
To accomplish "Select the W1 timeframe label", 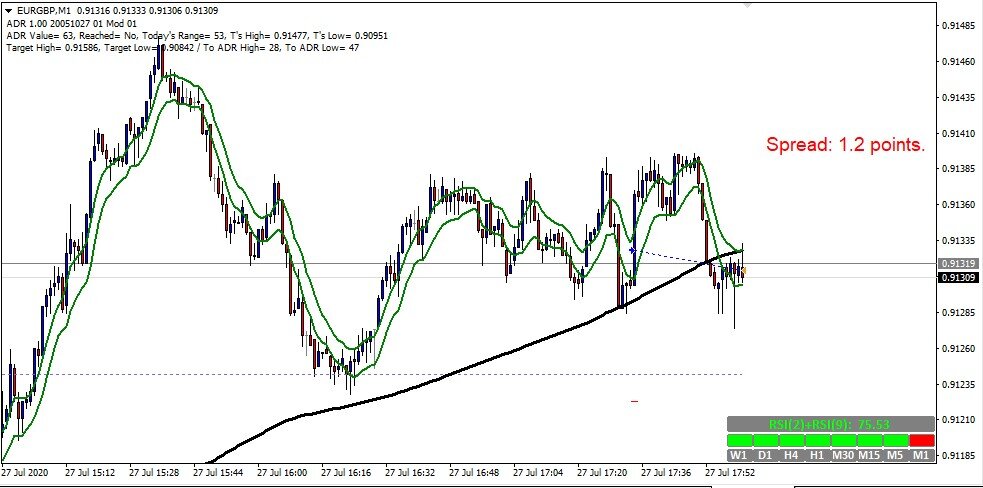I will click(739, 455).
